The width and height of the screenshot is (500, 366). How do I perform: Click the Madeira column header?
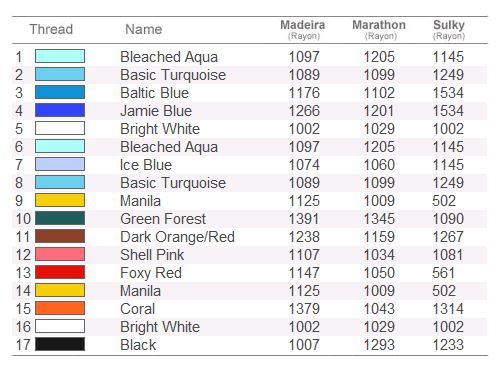(303, 29)
